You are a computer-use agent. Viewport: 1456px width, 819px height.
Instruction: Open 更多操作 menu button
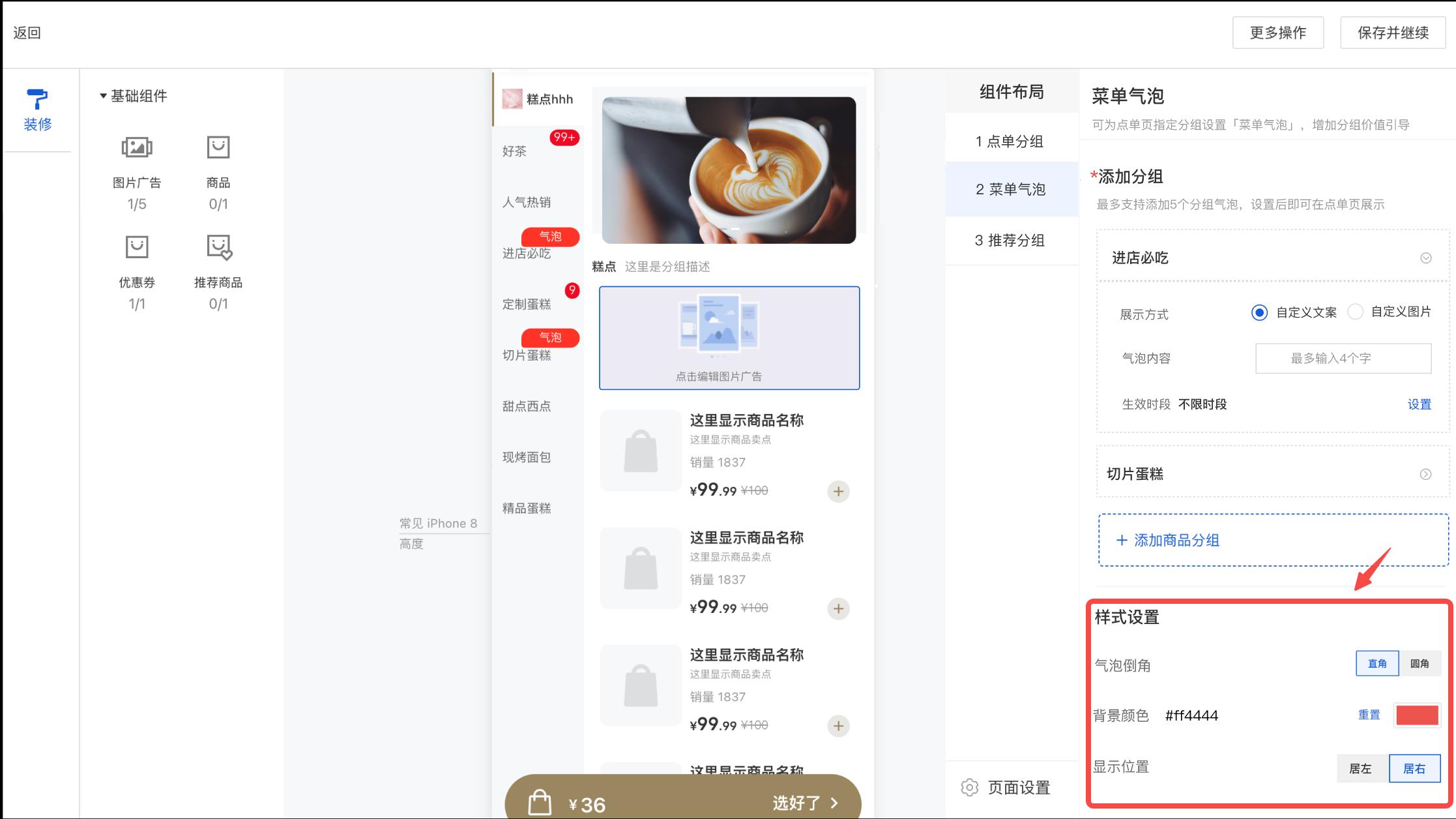coord(1278,33)
